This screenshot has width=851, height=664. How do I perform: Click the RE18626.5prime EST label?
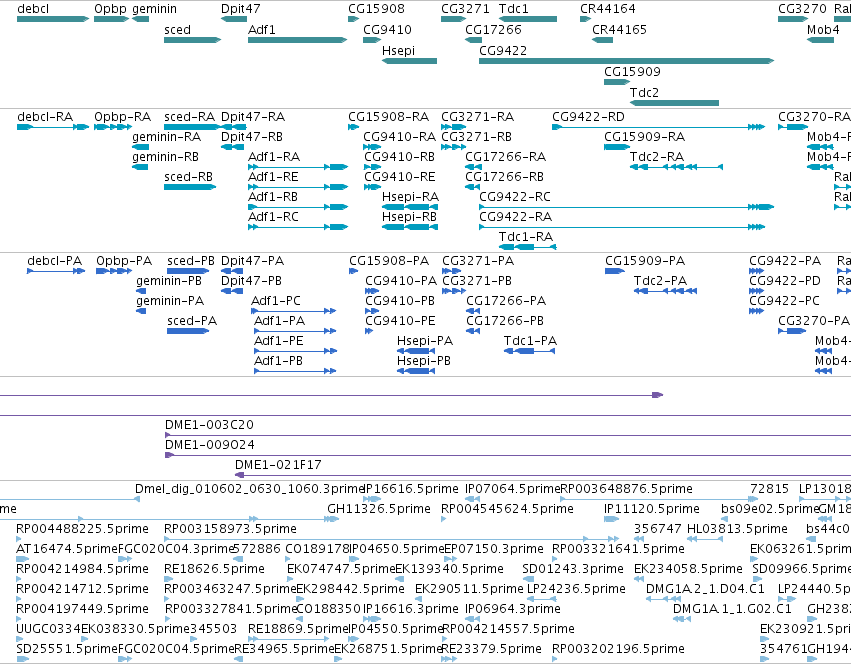point(214,568)
